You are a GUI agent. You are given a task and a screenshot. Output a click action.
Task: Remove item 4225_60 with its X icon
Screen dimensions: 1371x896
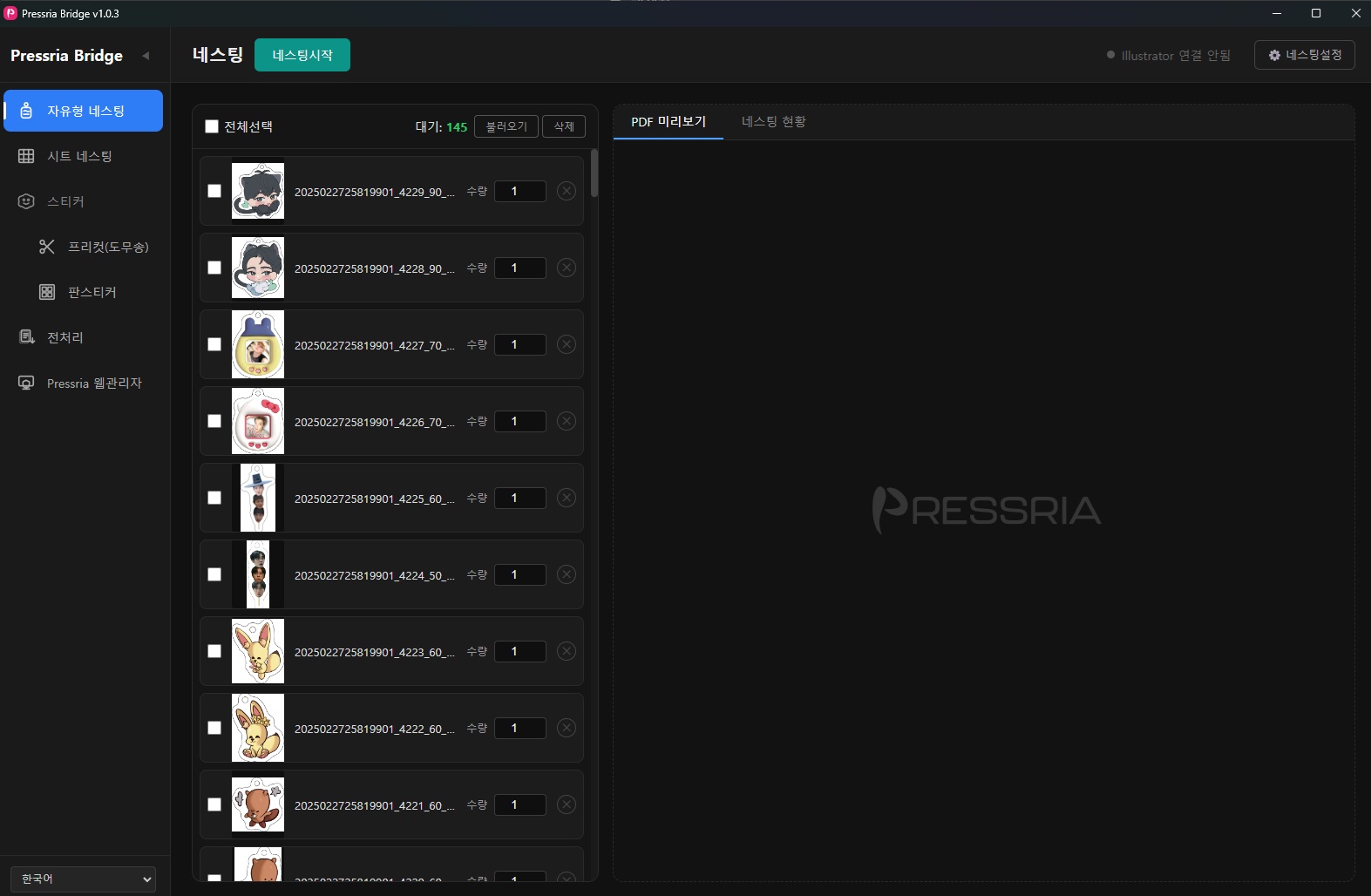(x=567, y=498)
